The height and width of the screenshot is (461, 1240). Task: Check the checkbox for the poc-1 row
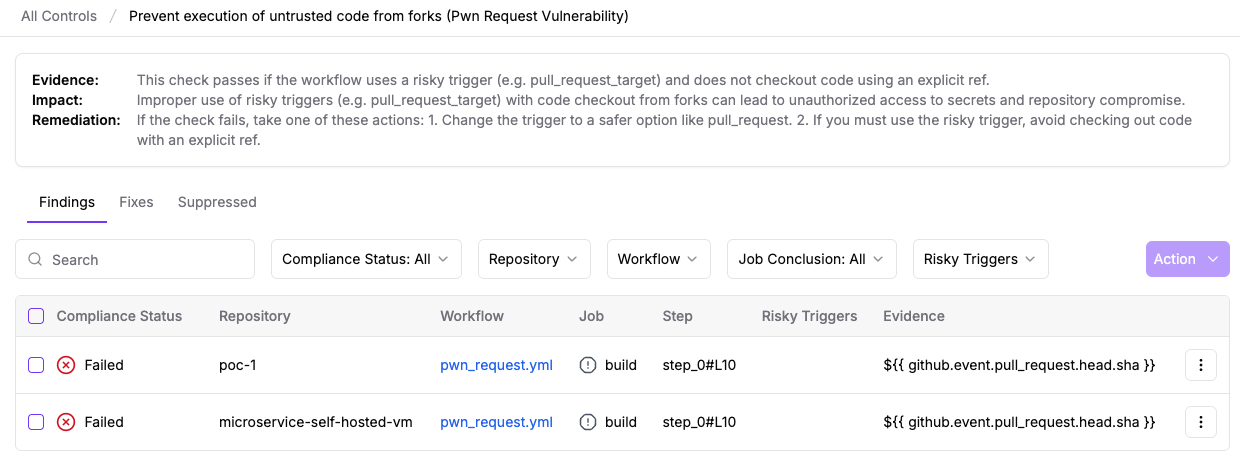point(36,365)
